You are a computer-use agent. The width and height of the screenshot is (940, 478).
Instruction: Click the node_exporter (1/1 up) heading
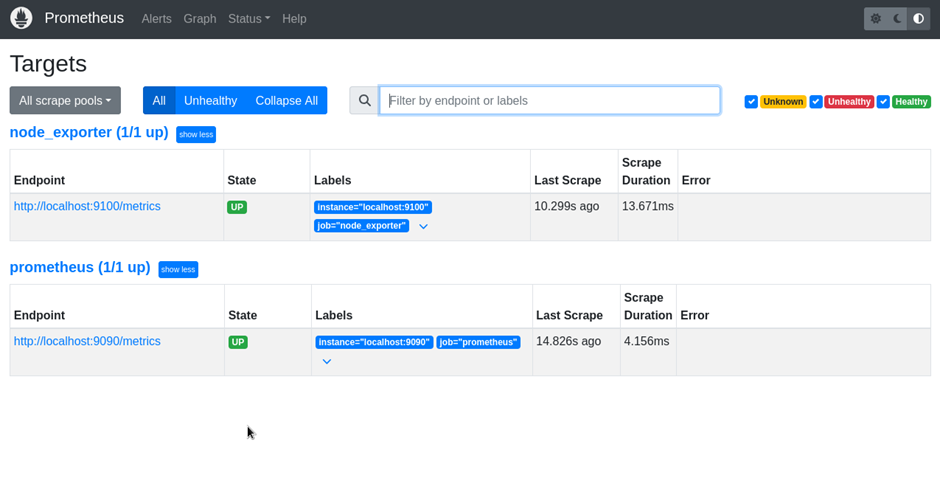(89, 132)
